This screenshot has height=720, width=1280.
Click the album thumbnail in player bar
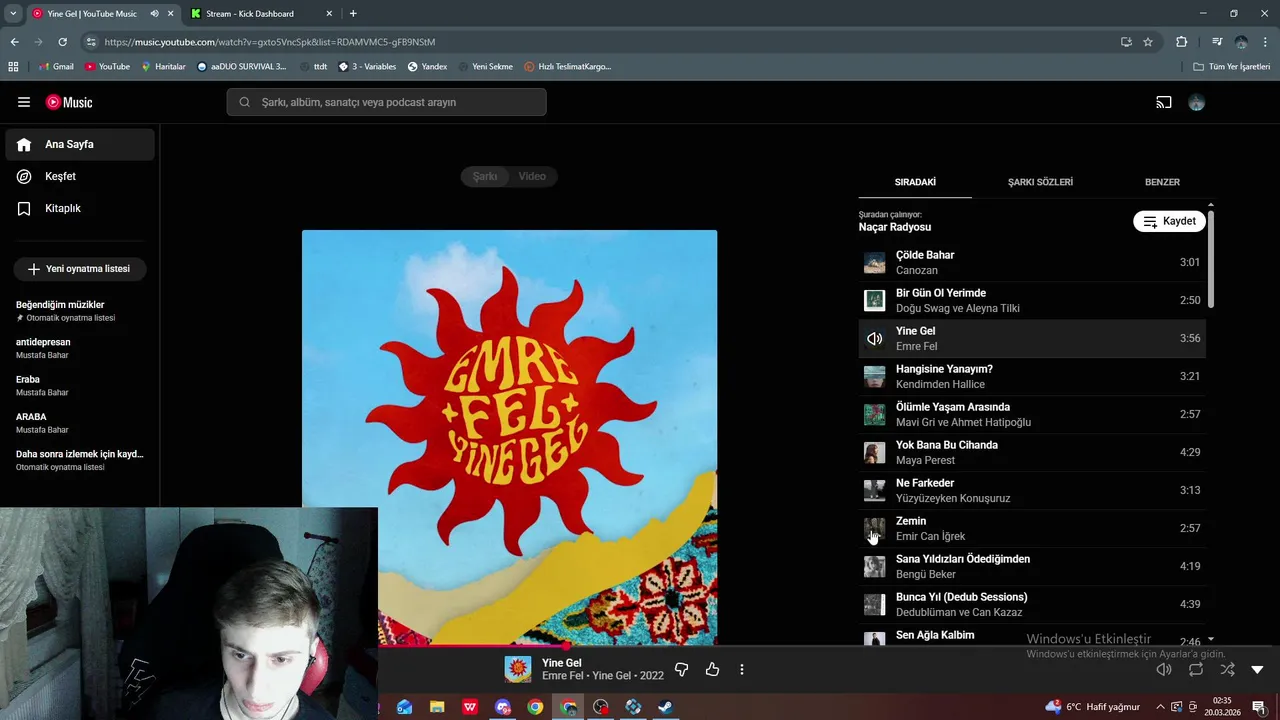(517, 669)
